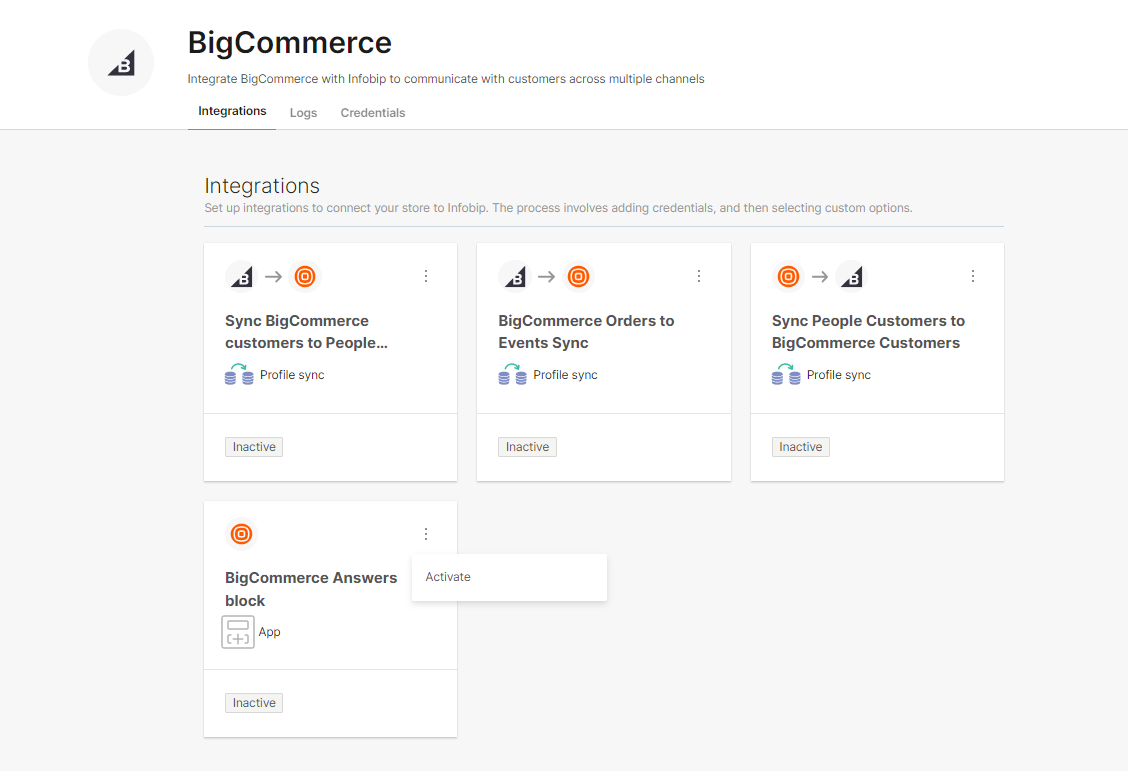Image resolution: width=1128 pixels, height=771 pixels.
Task: Click the App block icon on the Answers card
Action: pos(238,632)
